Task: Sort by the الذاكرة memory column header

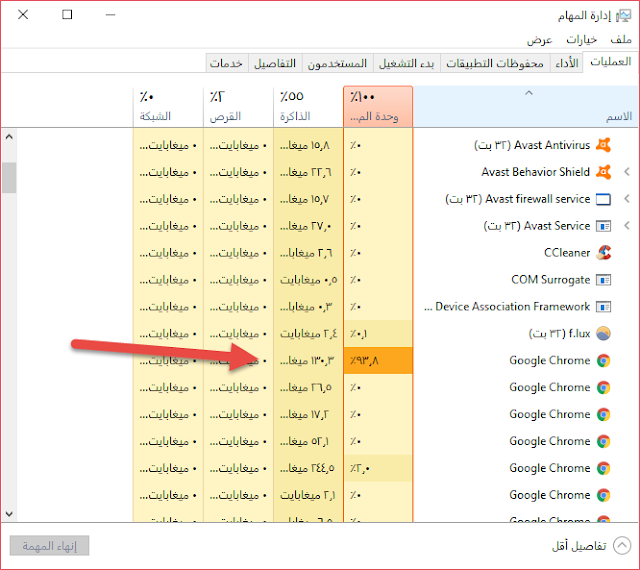Action: (x=308, y=107)
